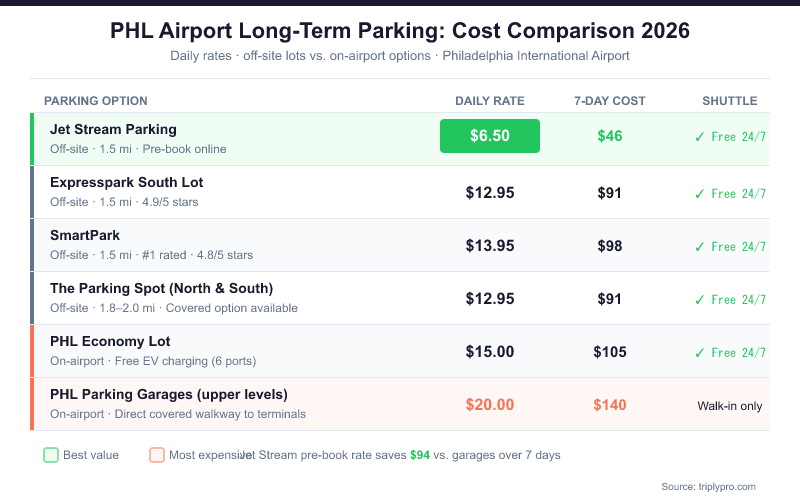This screenshot has height=500, width=800.
Task: Click the Walk-in only label
Action: coord(730,406)
